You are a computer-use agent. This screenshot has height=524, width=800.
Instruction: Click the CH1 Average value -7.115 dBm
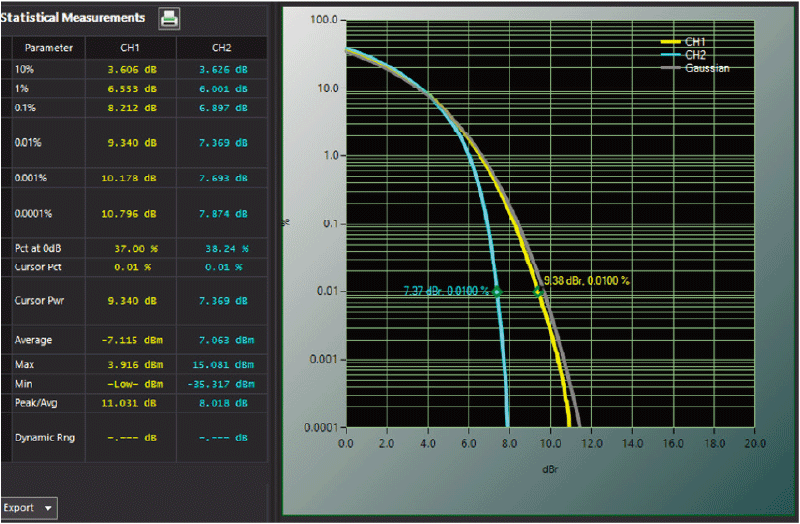131,340
